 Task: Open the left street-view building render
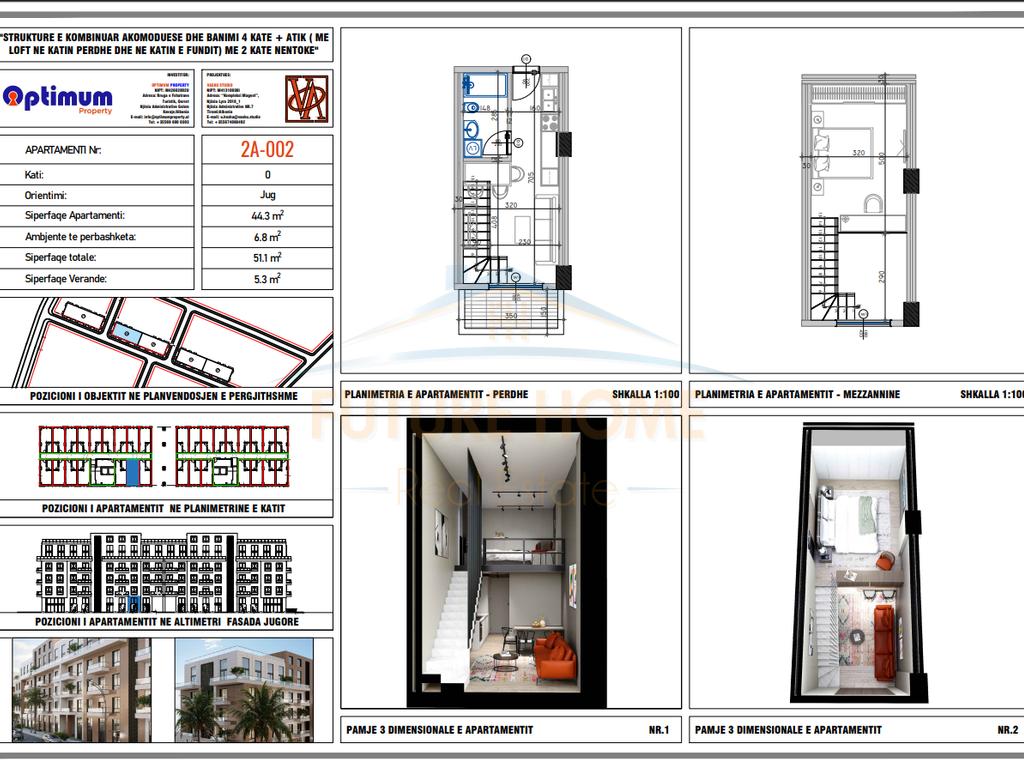[82, 689]
